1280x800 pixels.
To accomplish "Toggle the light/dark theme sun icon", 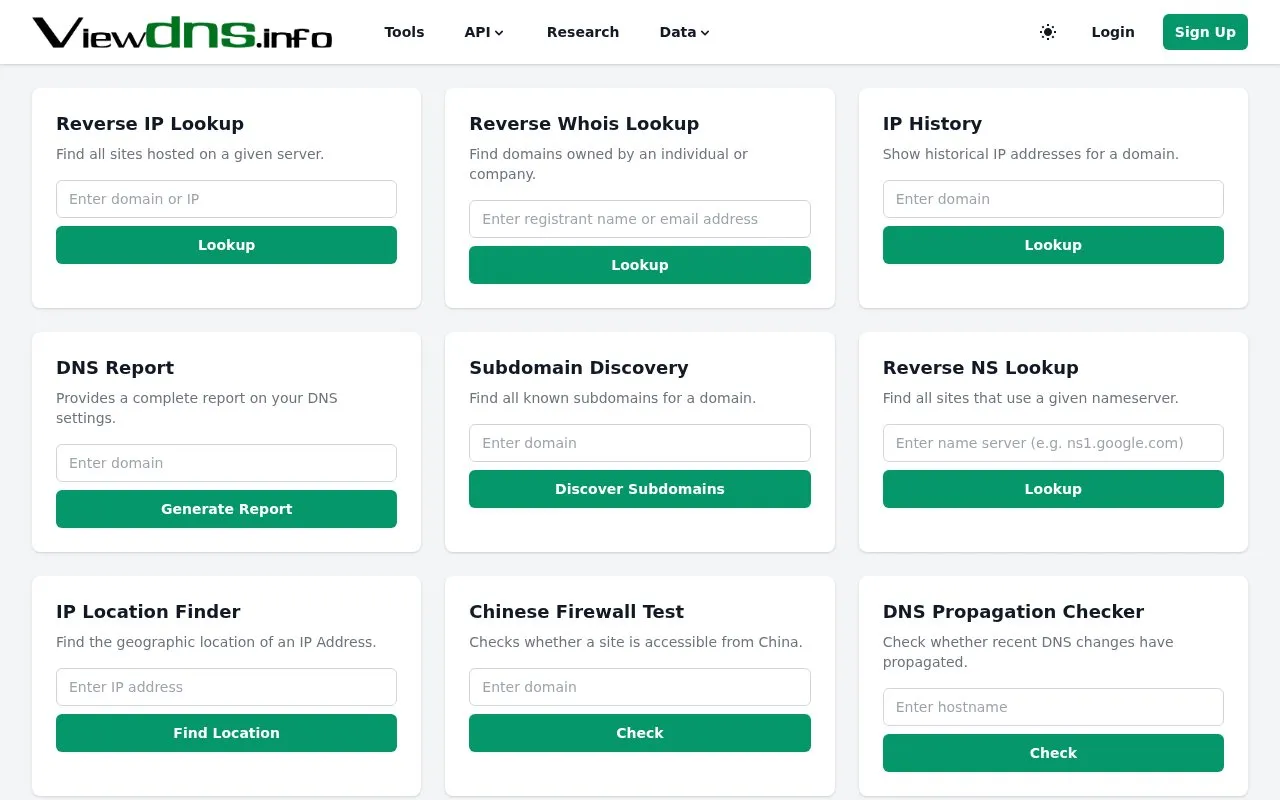I will tap(1048, 32).
